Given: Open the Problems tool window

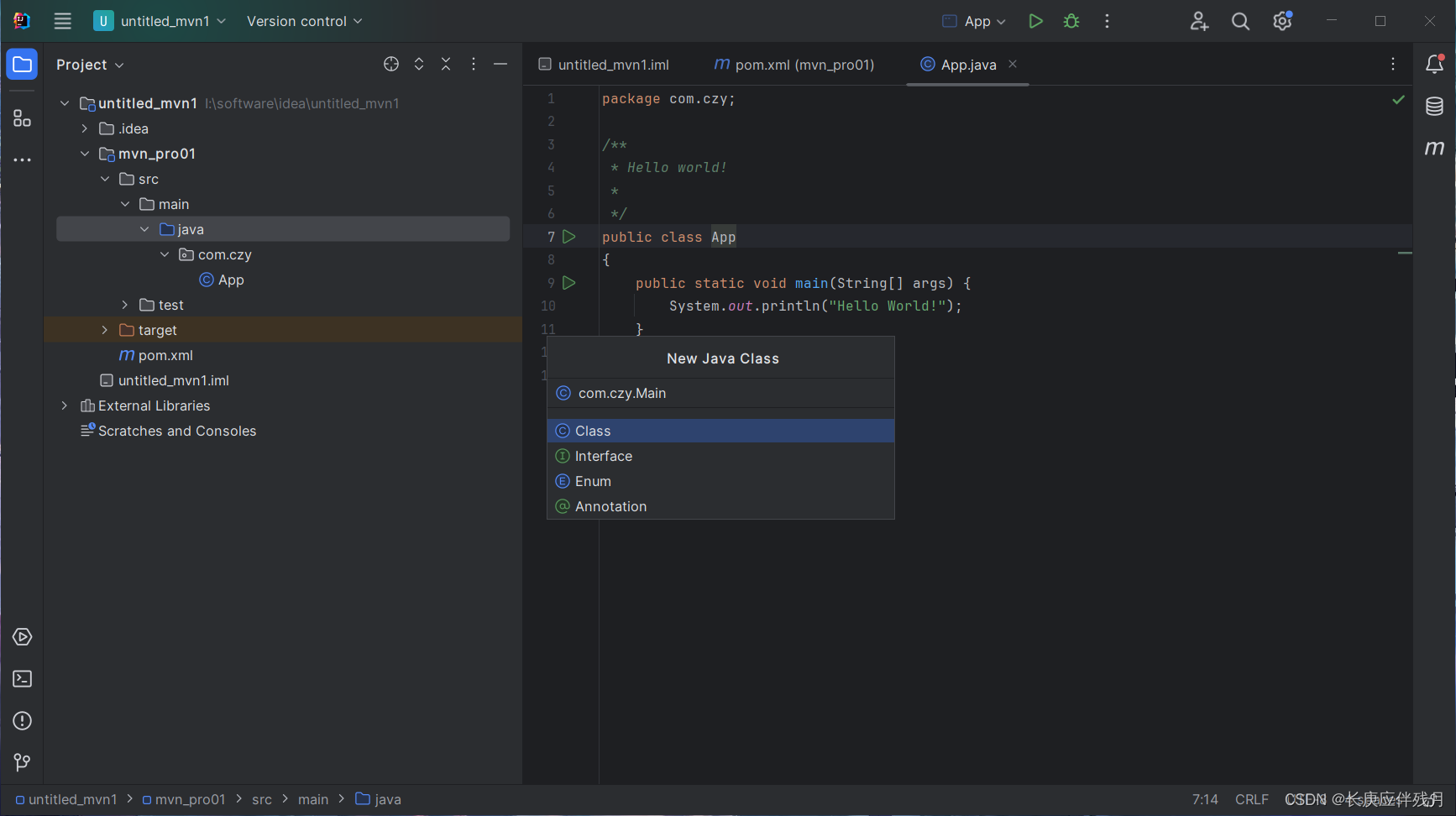Looking at the screenshot, I should [22, 720].
